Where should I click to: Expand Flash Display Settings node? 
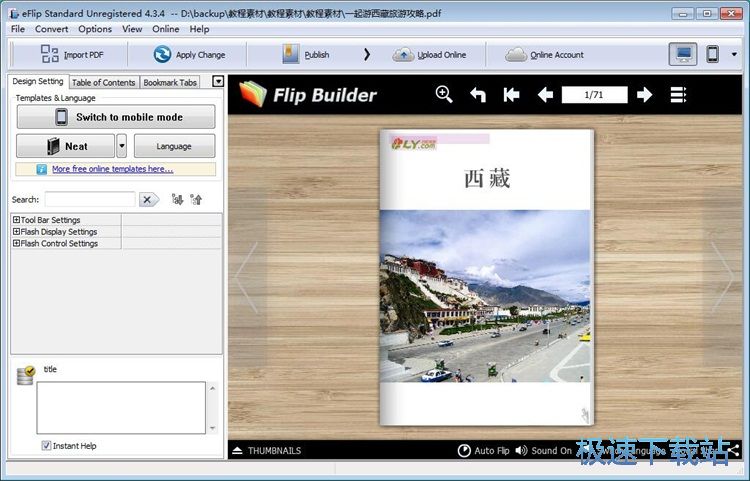(16, 232)
